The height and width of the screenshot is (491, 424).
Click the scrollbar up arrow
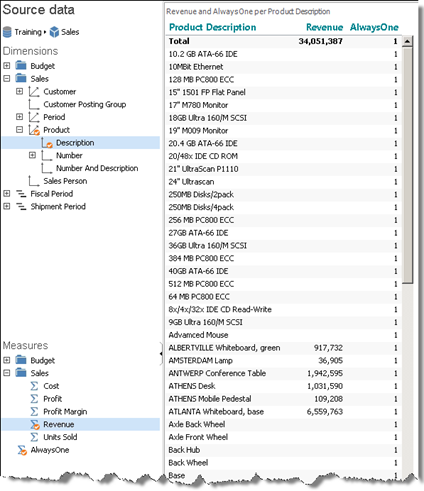pyautogui.click(x=407, y=41)
